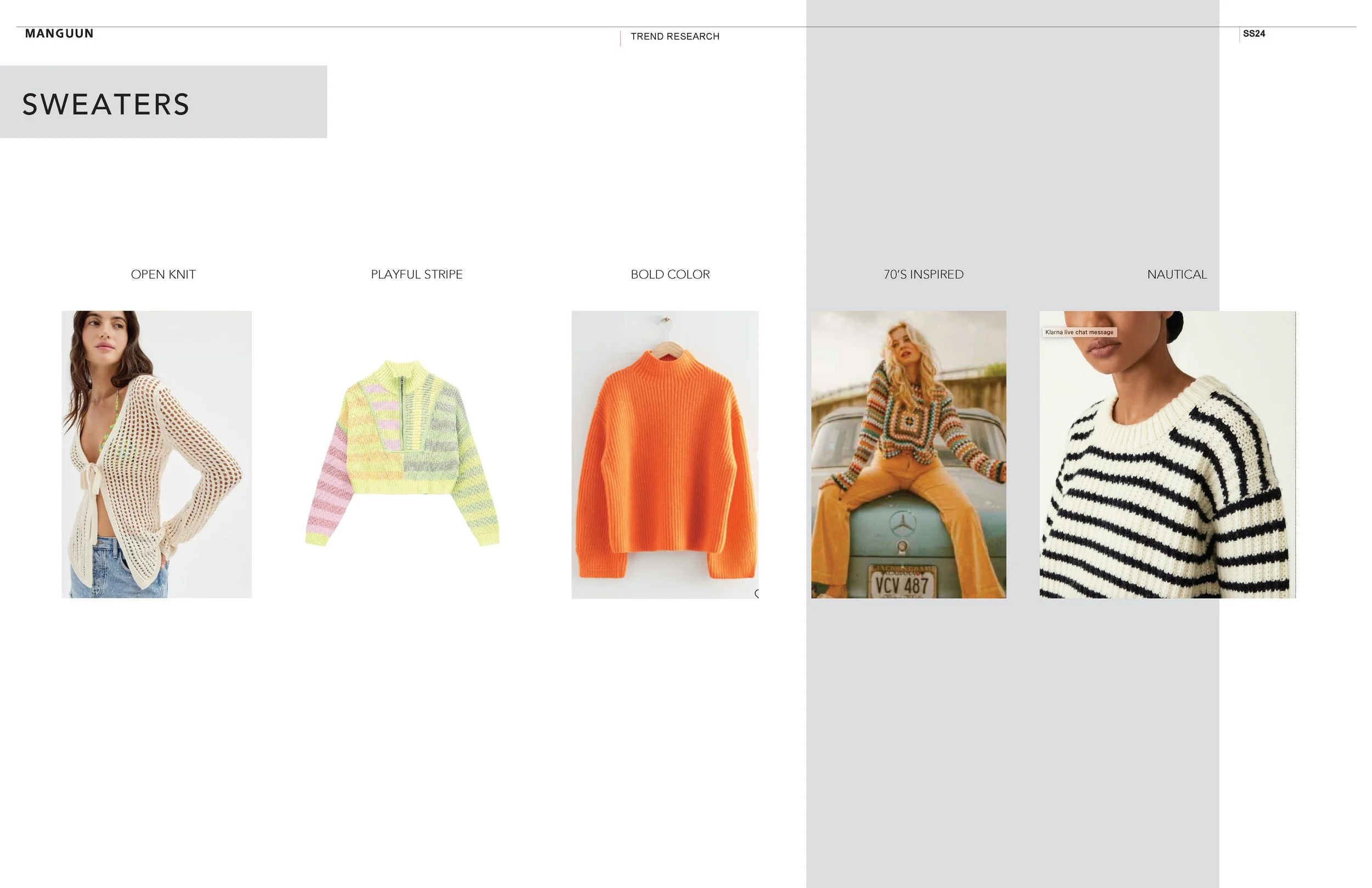This screenshot has height=888, width=1372.
Task: Click the Mercedes emblem on the car
Action: click(902, 523)
